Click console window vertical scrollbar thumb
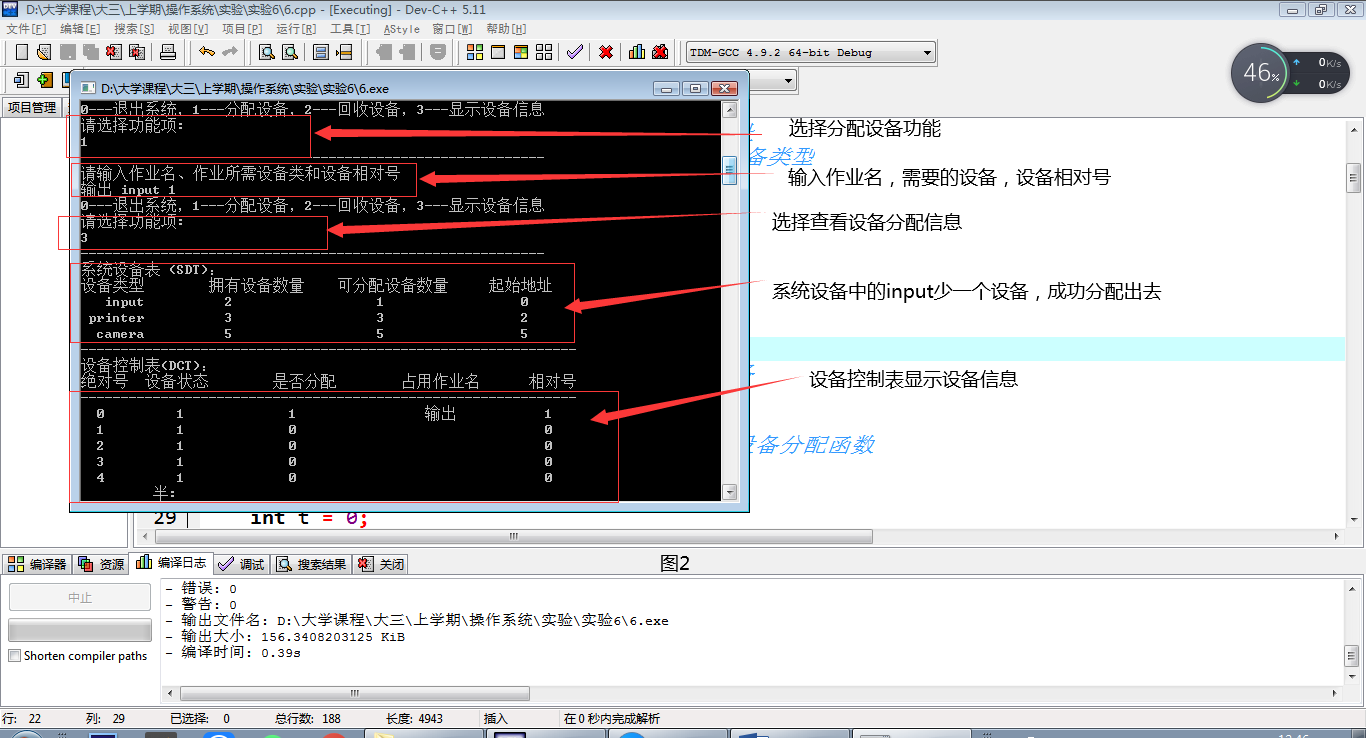This screenshot has height=738, width=1366. pyautogui.click(x=730, y=170)
